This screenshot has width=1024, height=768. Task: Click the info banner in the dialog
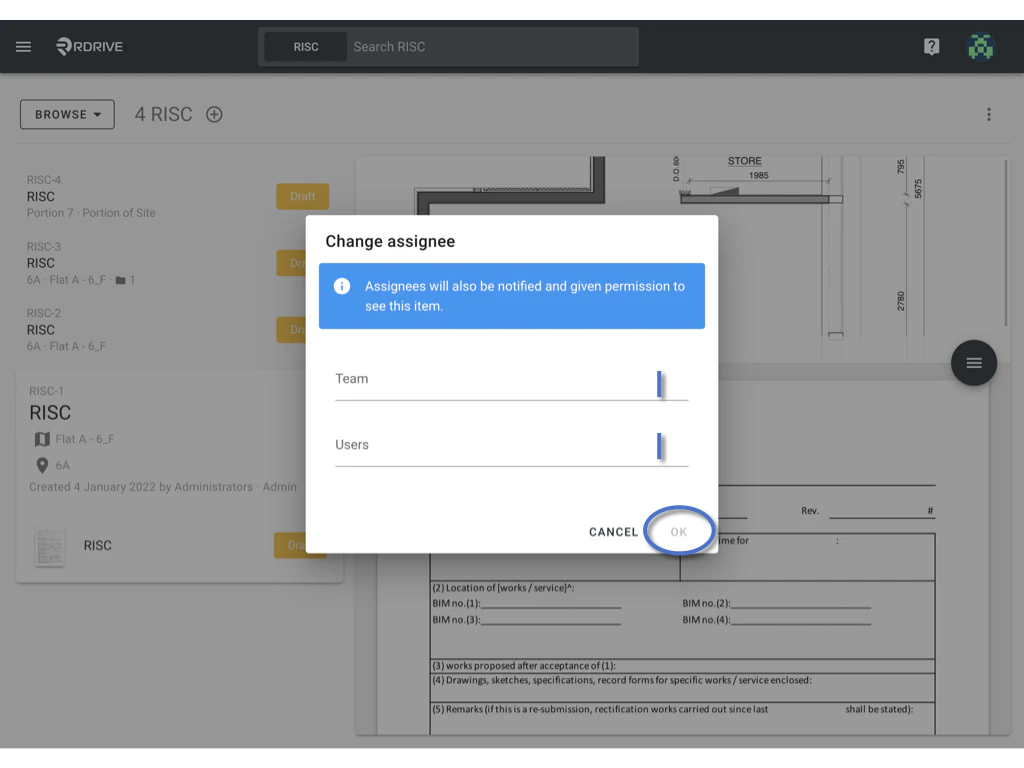click(x=511, y=295)
